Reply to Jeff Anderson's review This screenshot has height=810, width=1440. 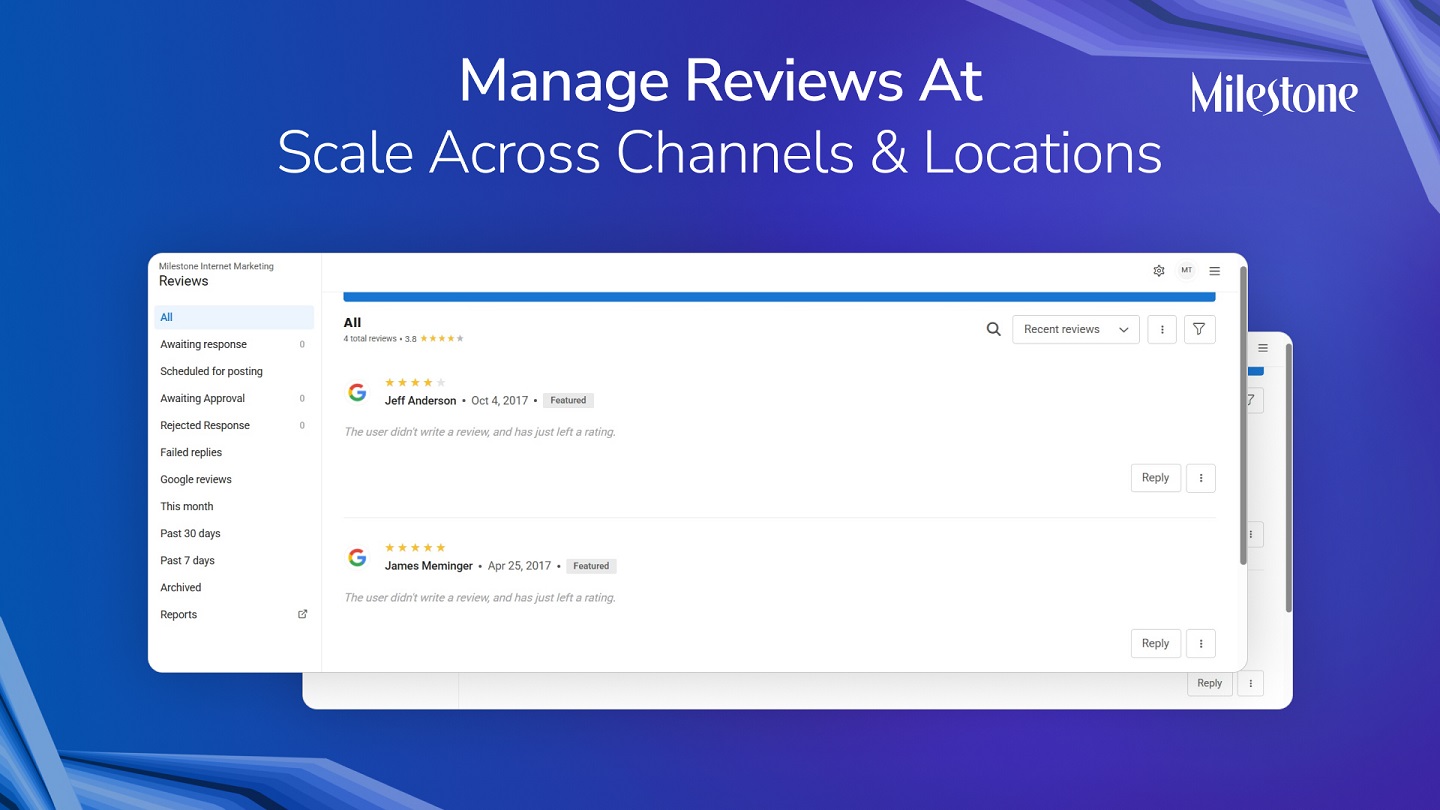(x=1156, y=478)
